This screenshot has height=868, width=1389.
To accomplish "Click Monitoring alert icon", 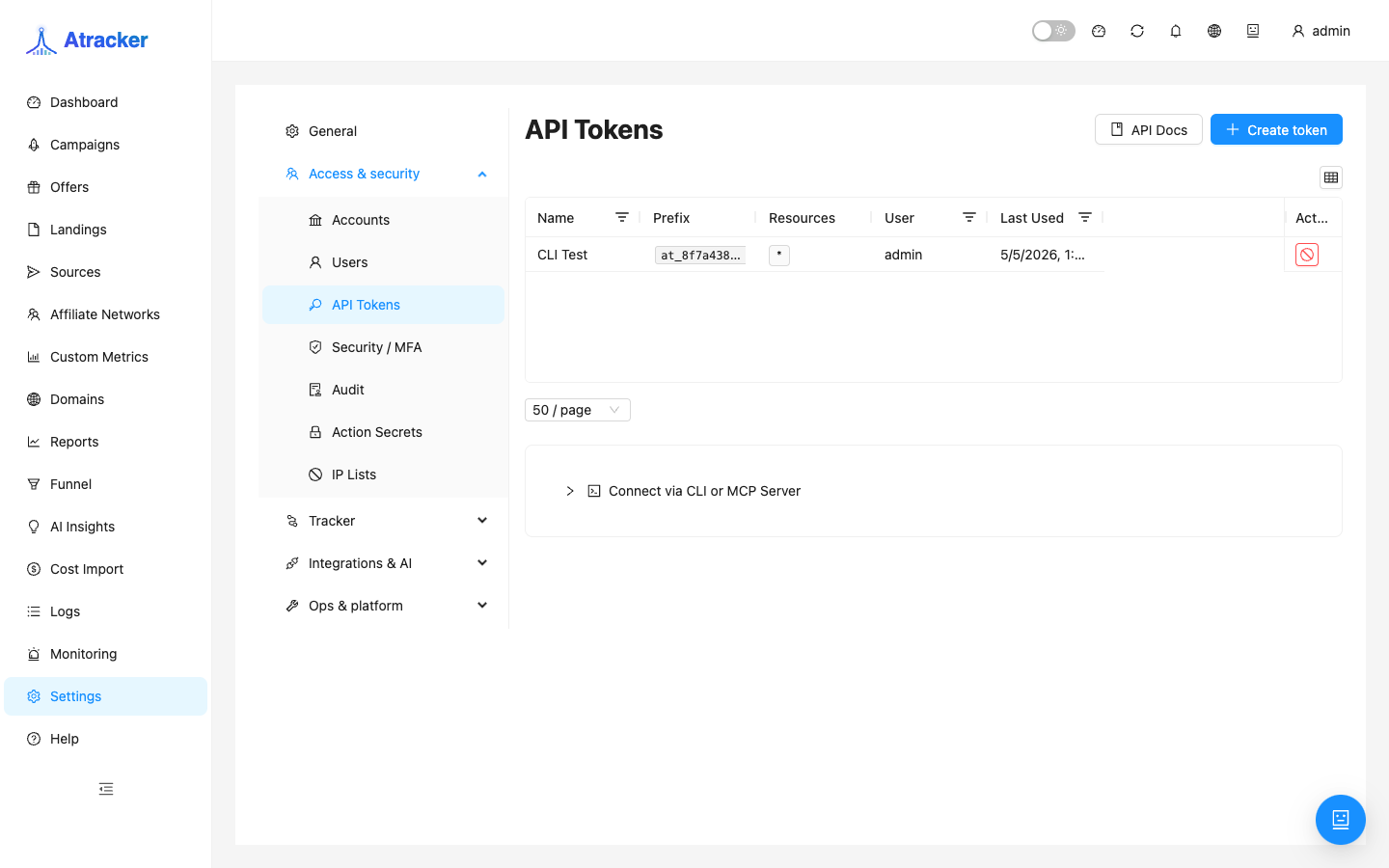I will [x=34, y=654].
